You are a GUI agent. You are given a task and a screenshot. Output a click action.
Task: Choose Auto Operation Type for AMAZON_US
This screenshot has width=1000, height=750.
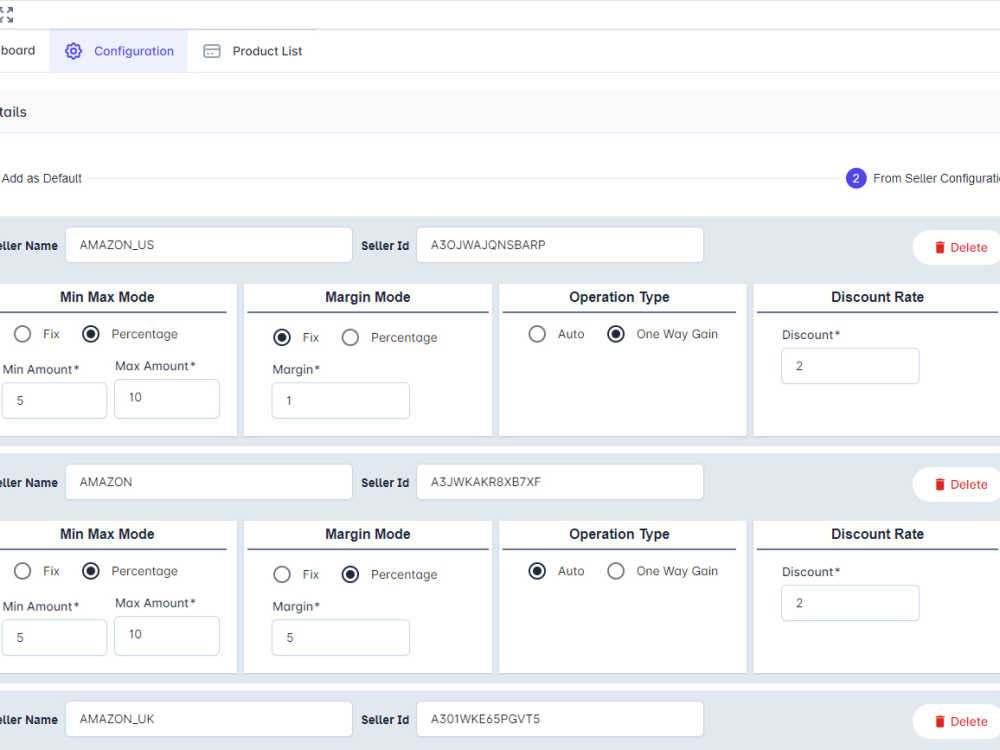(537, 334)
